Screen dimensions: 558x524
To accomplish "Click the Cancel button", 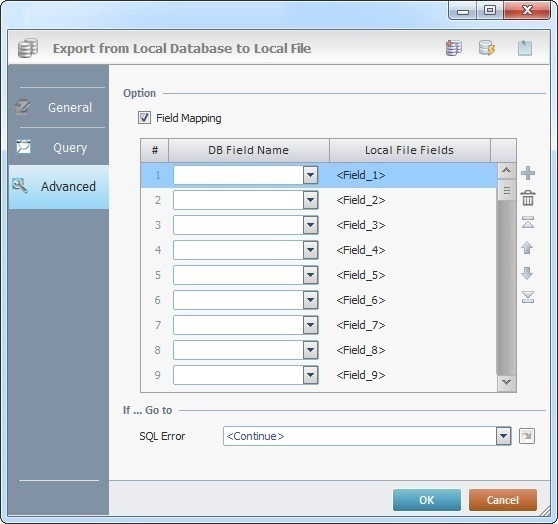I will 502,500.
